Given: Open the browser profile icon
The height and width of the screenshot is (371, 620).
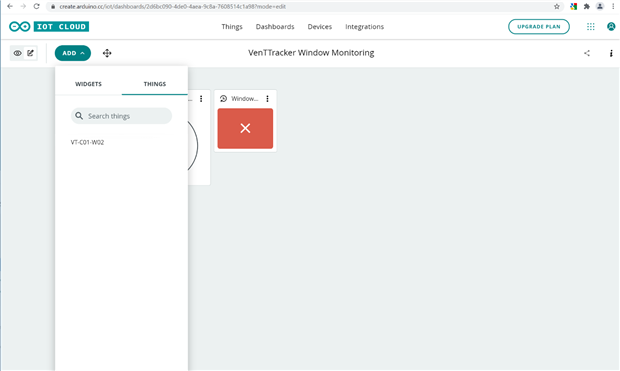Looking at the screenshot, I should click(600, 6).
